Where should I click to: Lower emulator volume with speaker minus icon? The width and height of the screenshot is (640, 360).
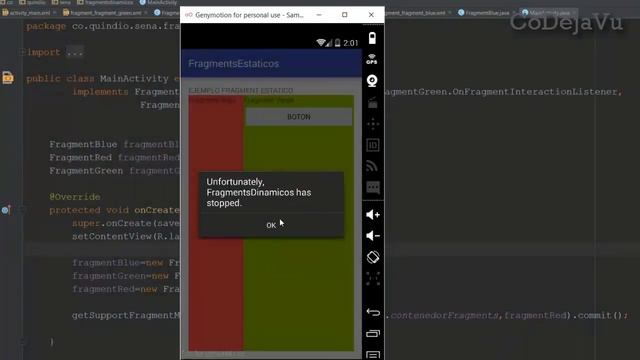pyautogui.click(x=373, y=236)
